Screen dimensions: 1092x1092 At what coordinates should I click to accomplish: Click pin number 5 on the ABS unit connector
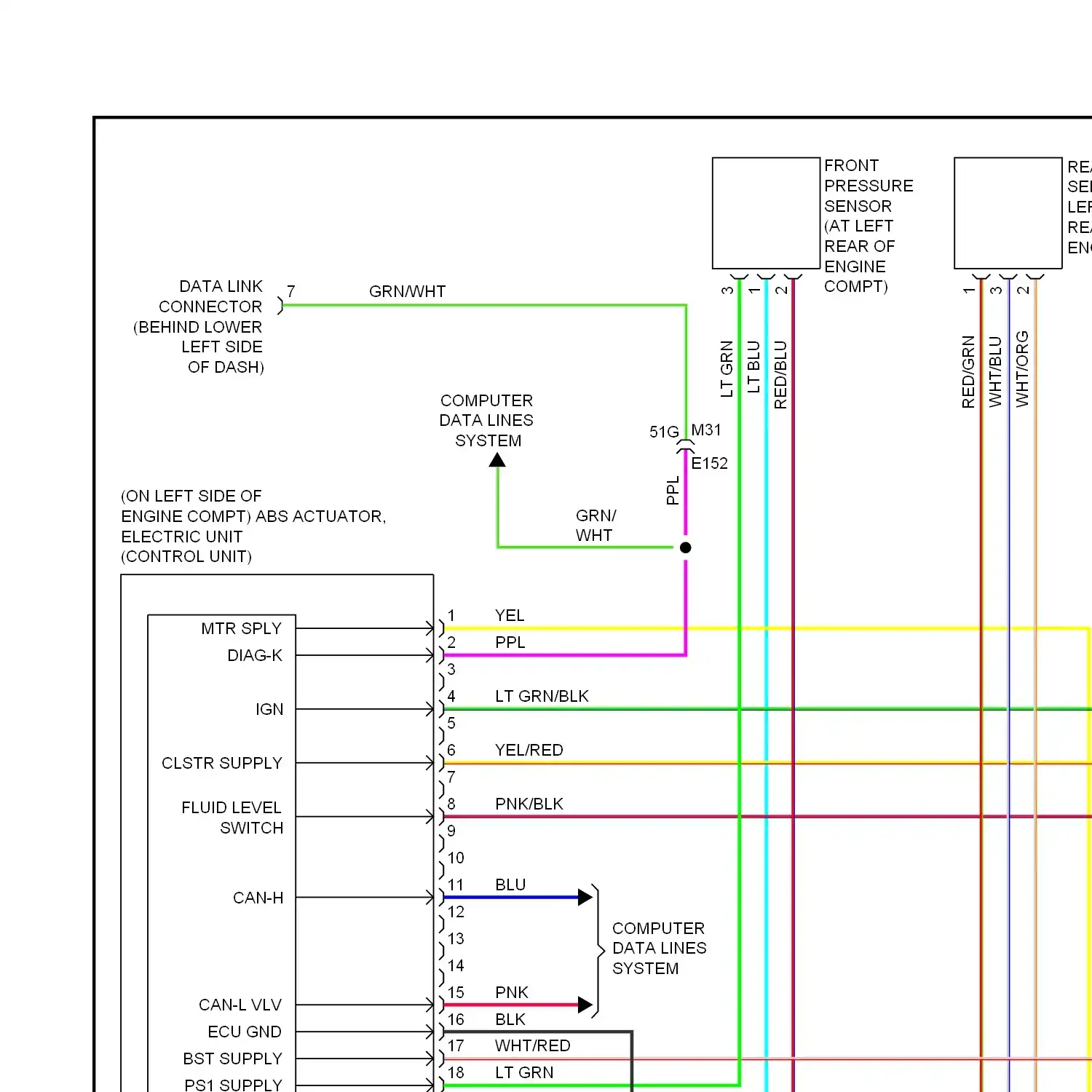point(451,723)
